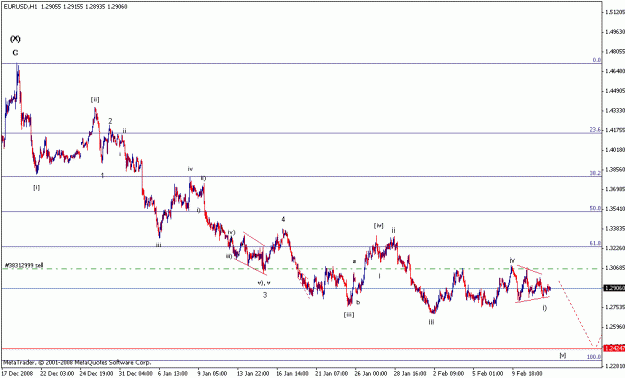The height and width of the screenshot is (378, 625).
Task: Click the red price tag 1.24247
Action: tap(614, 348)
